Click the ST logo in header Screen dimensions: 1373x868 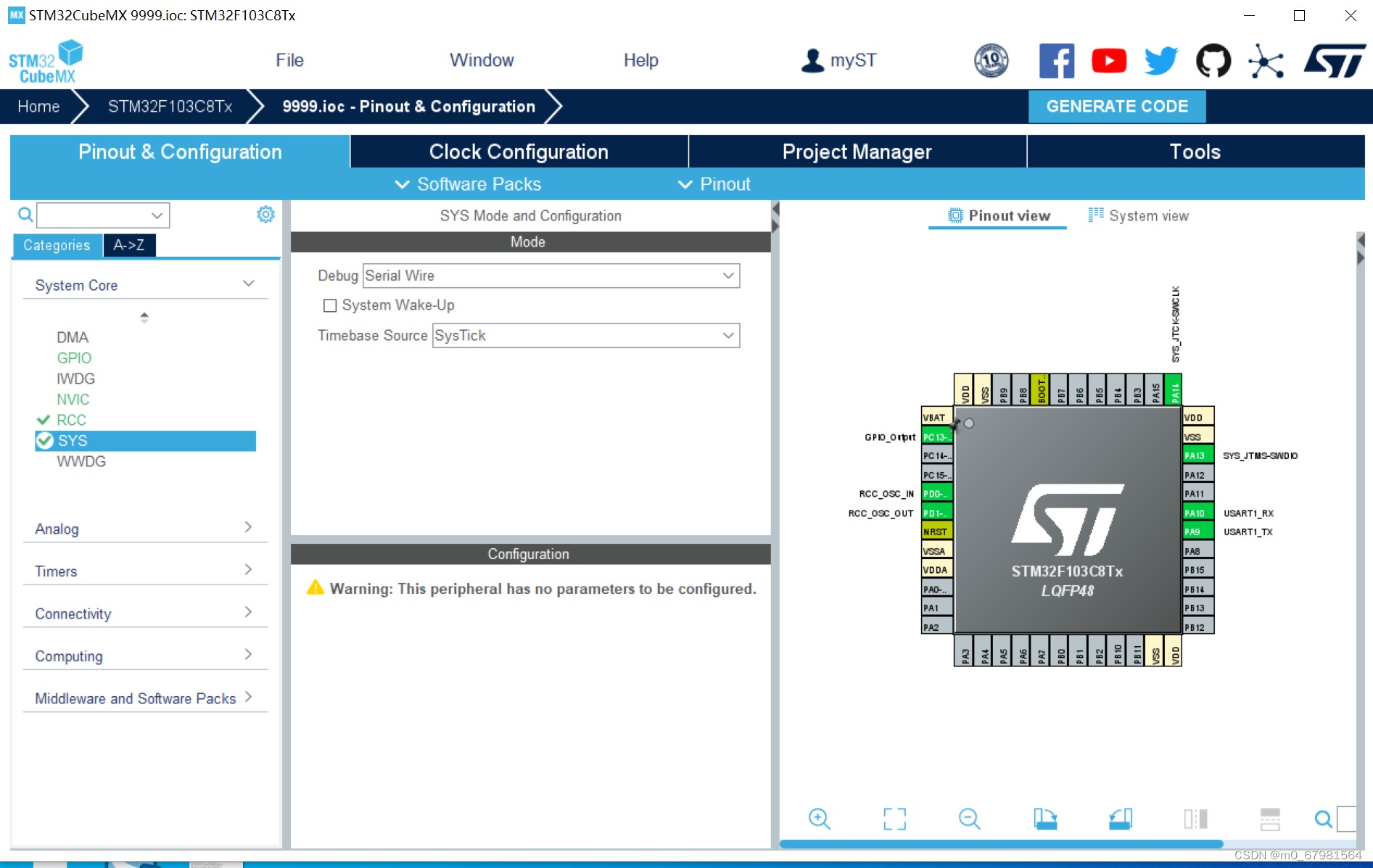[x=1335, y=60]
